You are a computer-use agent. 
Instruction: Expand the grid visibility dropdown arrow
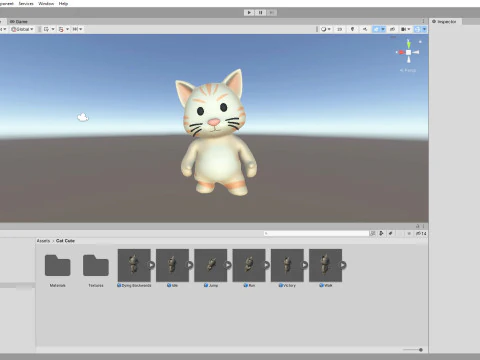[53, 29]
